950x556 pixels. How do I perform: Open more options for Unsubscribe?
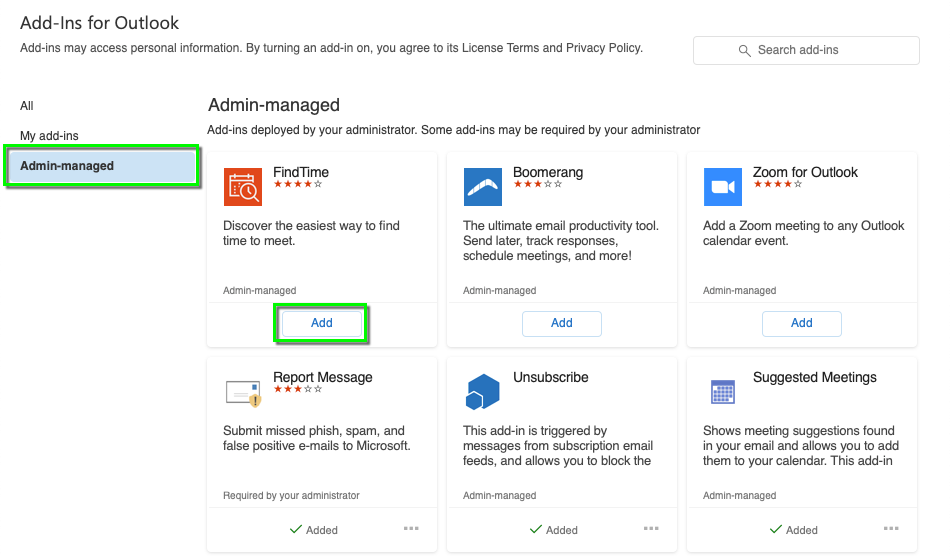pos(651,529)
